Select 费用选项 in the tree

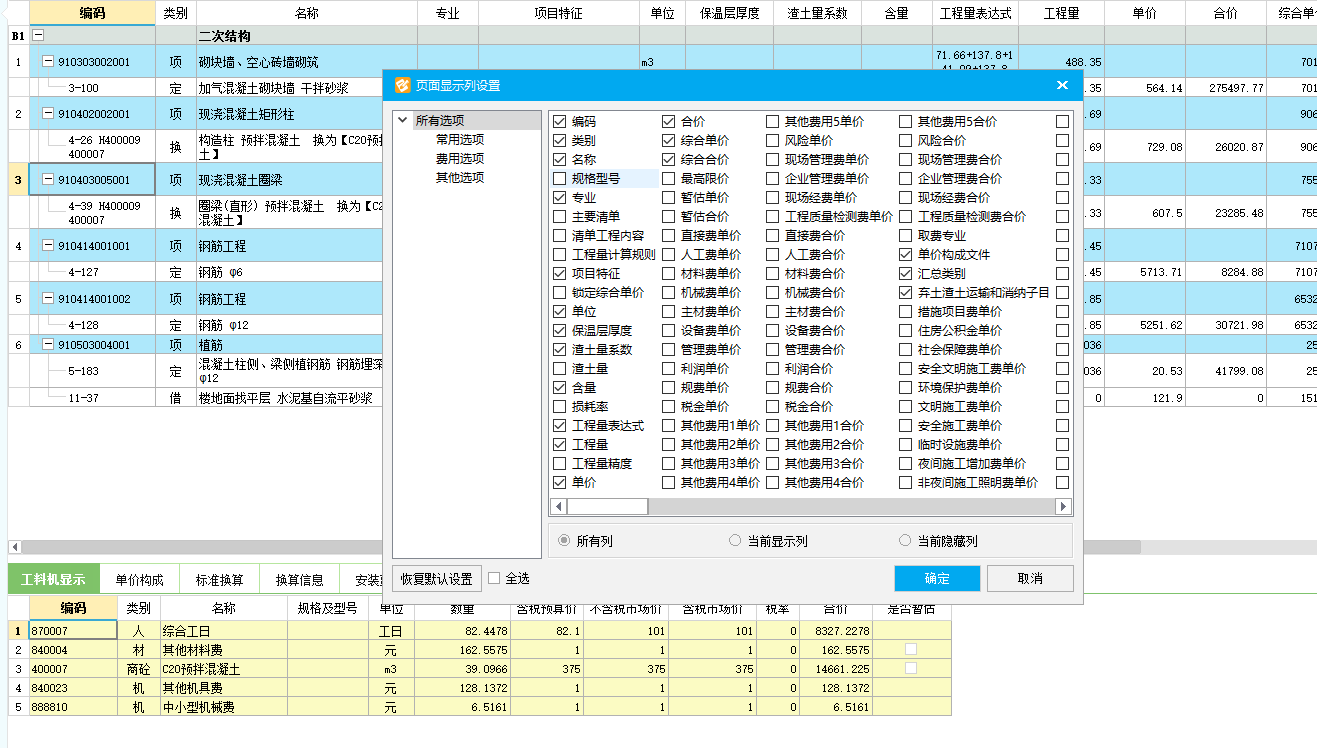pyautogui.click(x=460, y=159)
